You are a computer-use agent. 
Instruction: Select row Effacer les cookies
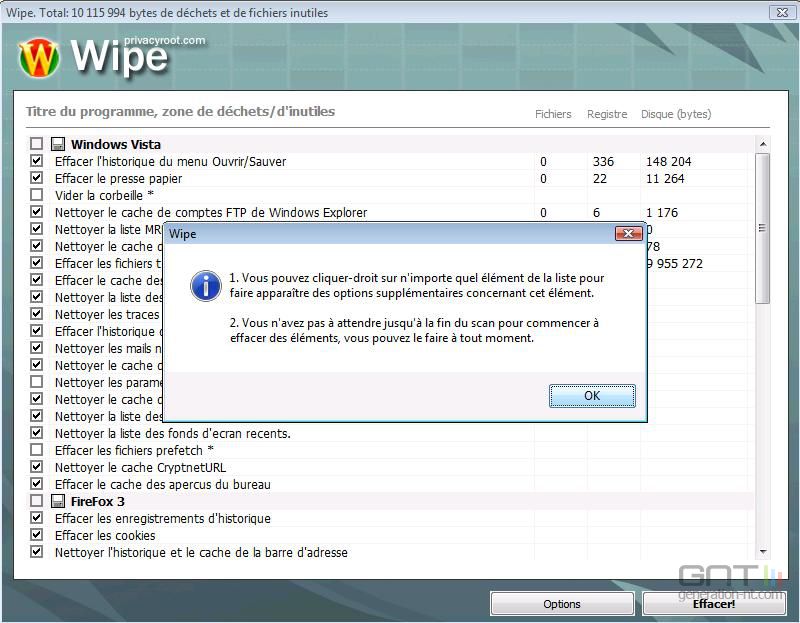tap(391, 535)
